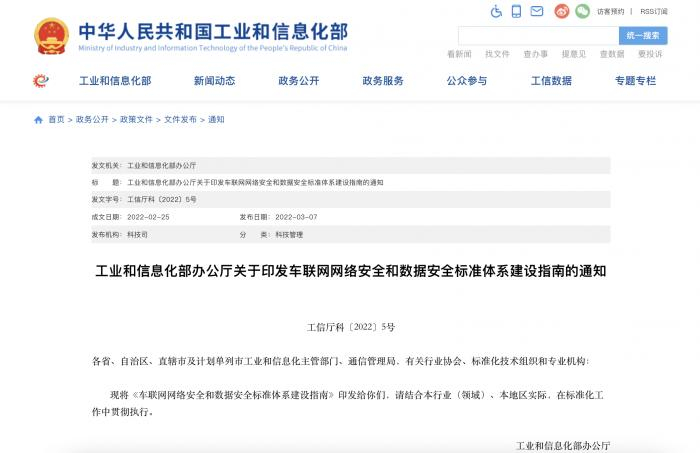Click the addressee paragraph starting 各省、自治区
Screen dimensions: 700x453
pos(341,361)
